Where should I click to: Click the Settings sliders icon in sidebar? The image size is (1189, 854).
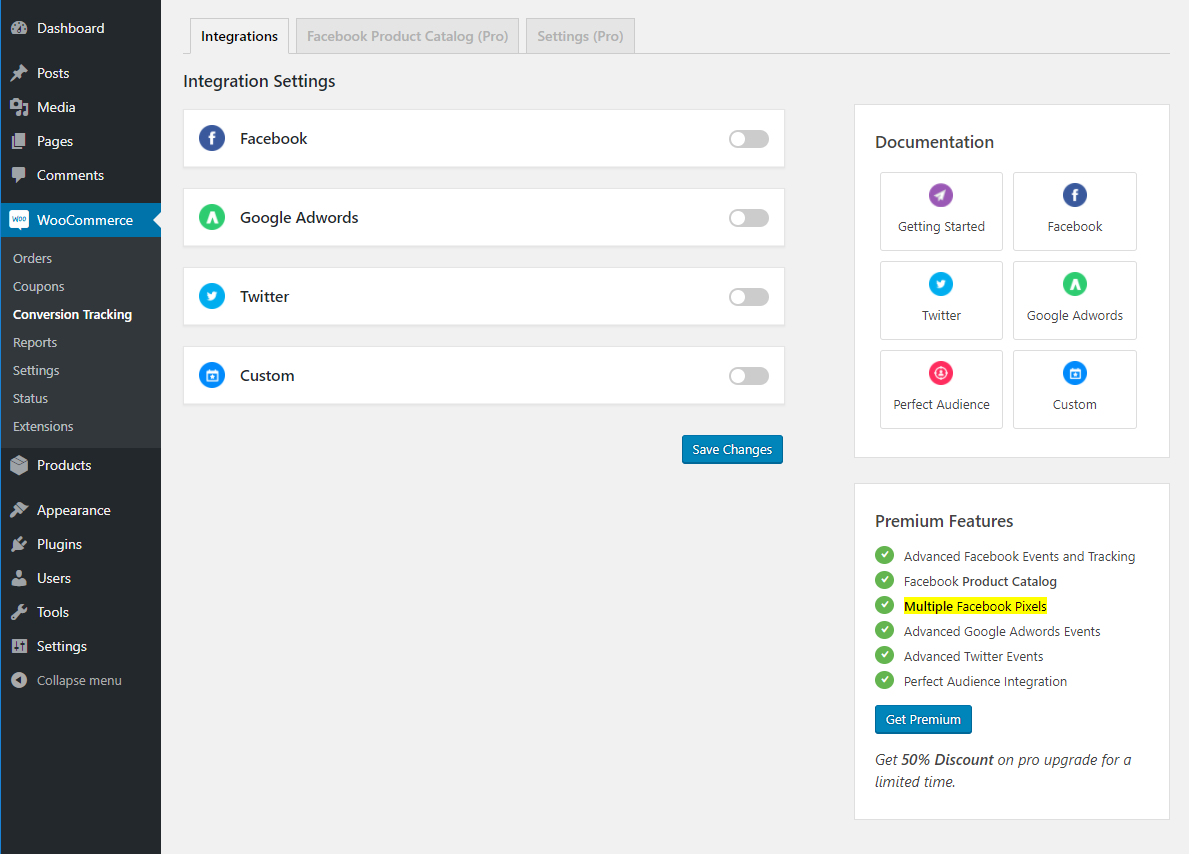pyautogui.click(x=19, y=646)
